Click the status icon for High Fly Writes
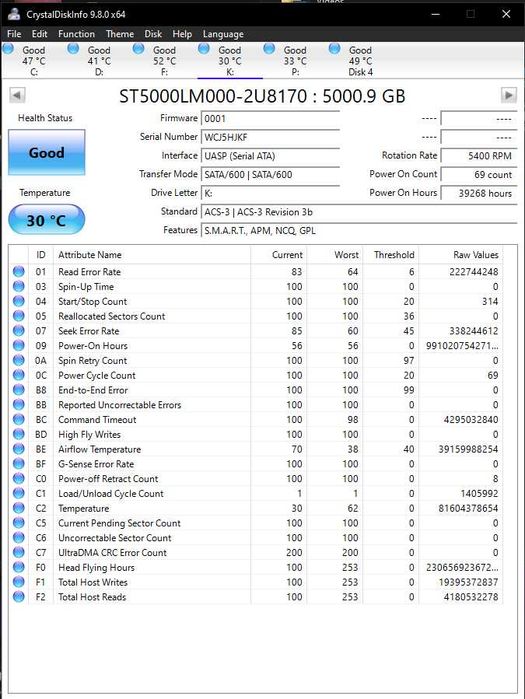Image resolution: width=525 pixels, height=699 pixels. pyautogui.click(x=19, y=434)
